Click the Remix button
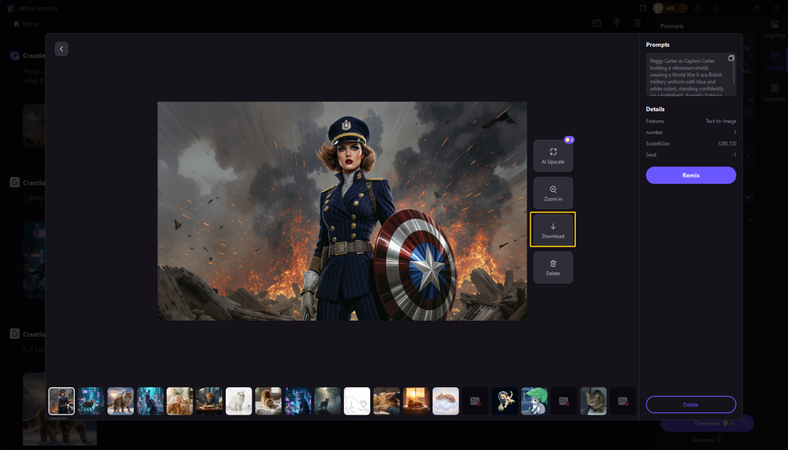Screen dimensions: 788x450 (690, 175)
